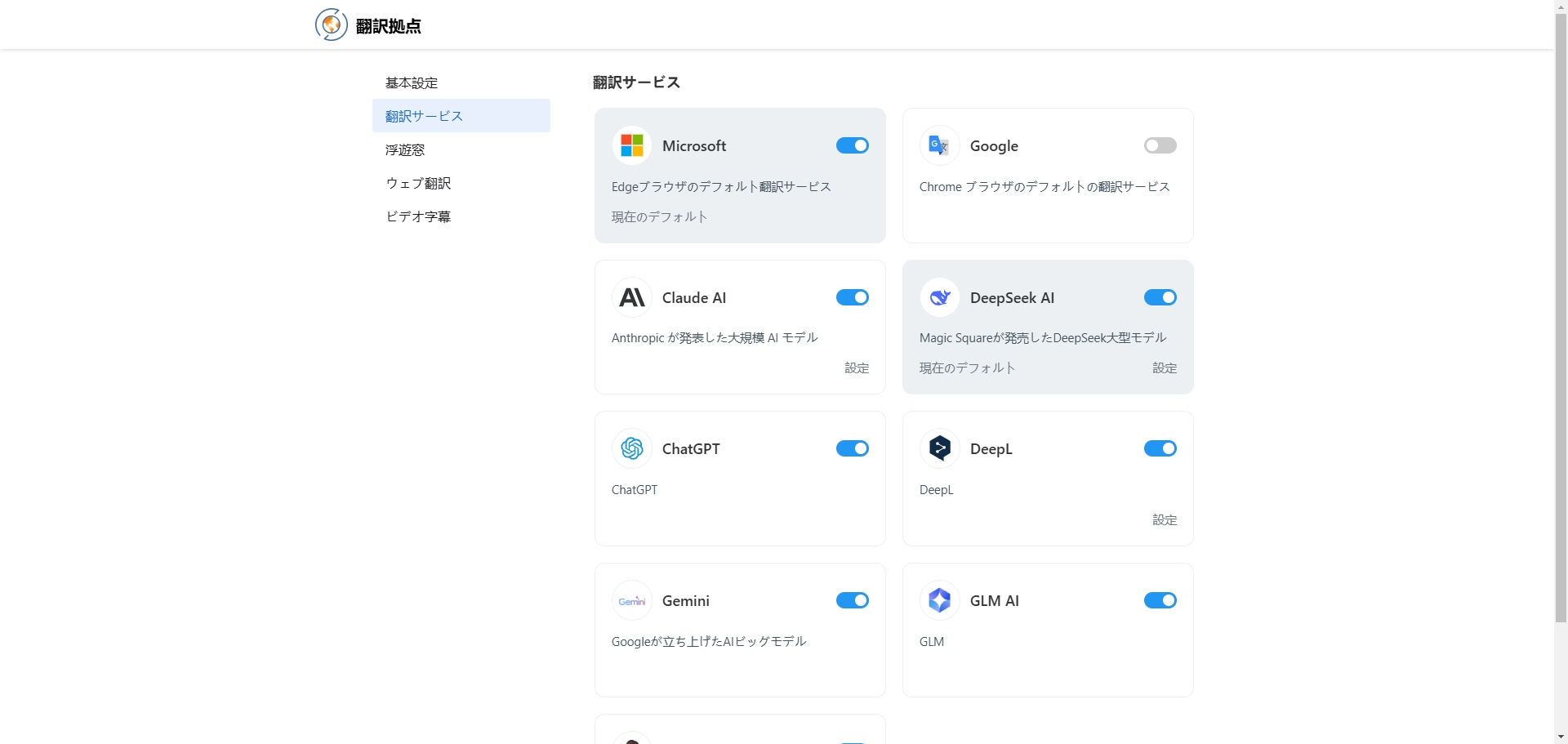1568x744 pixels.
Task: Click the Googleが立ち上げたAIビッグモデル text
Action: tap(709, 642)
